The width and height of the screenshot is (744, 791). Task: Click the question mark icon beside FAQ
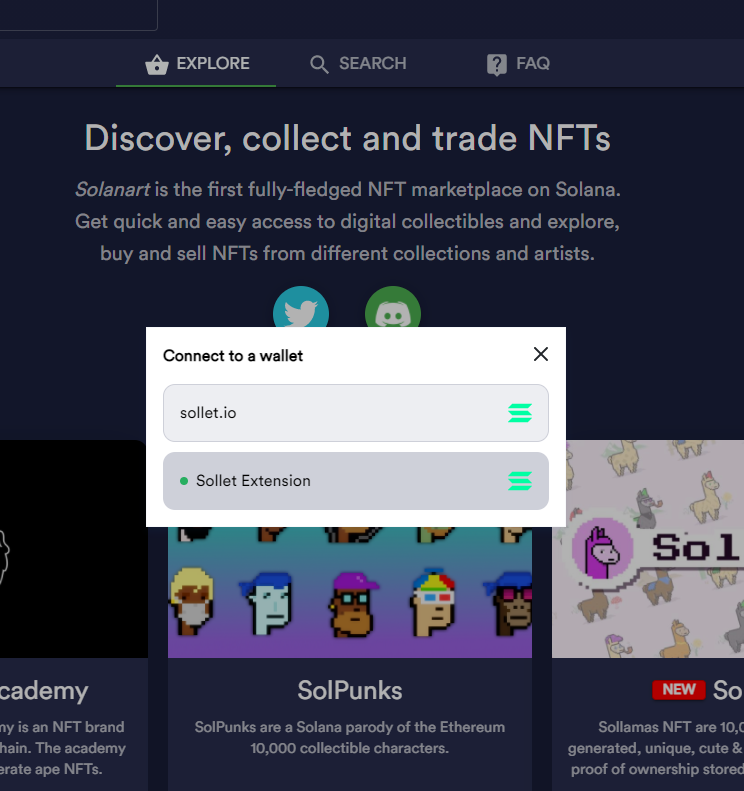click(x=497, y=65)
